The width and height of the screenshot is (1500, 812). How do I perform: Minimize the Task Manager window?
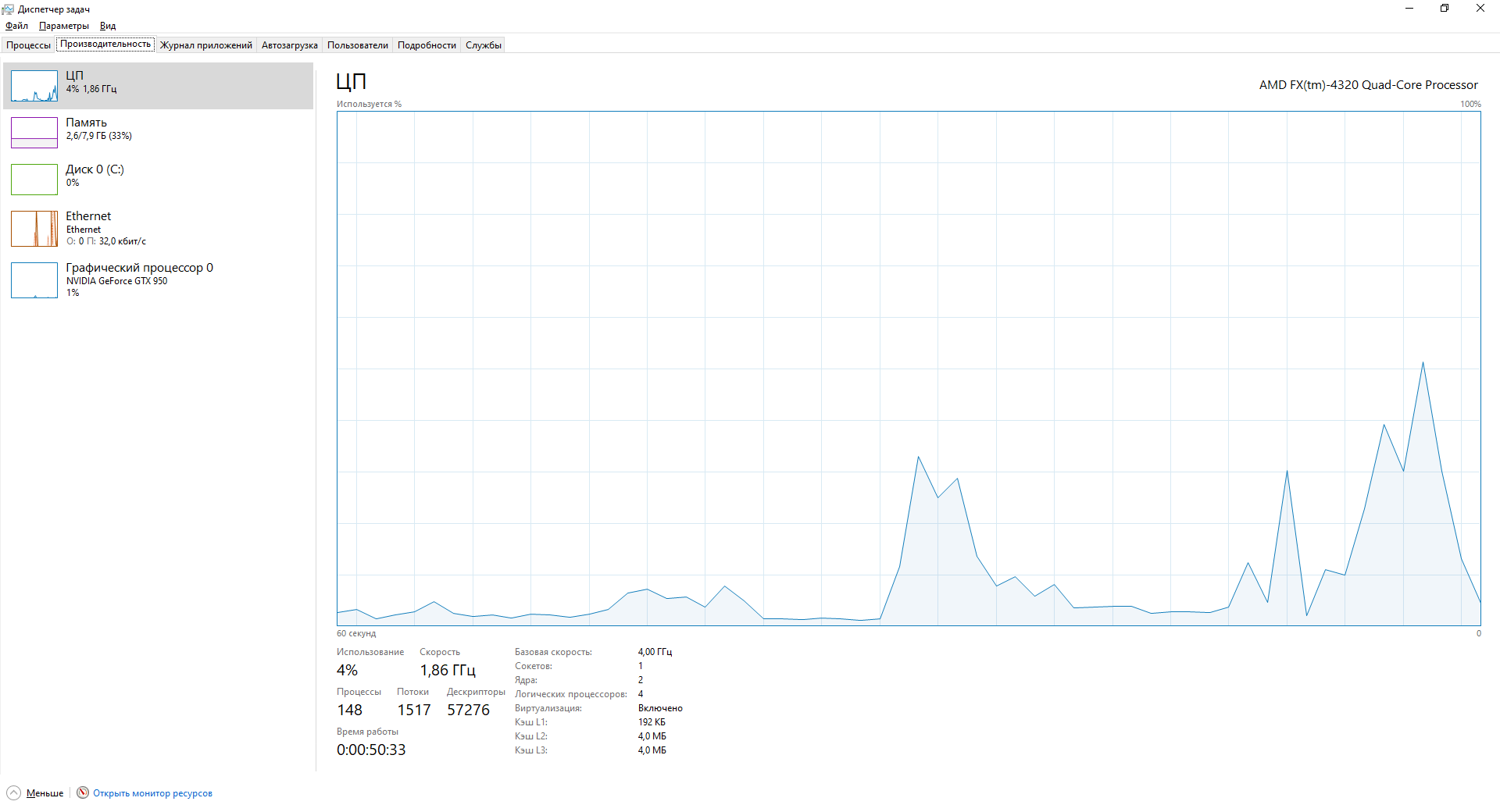point(1409,9)
